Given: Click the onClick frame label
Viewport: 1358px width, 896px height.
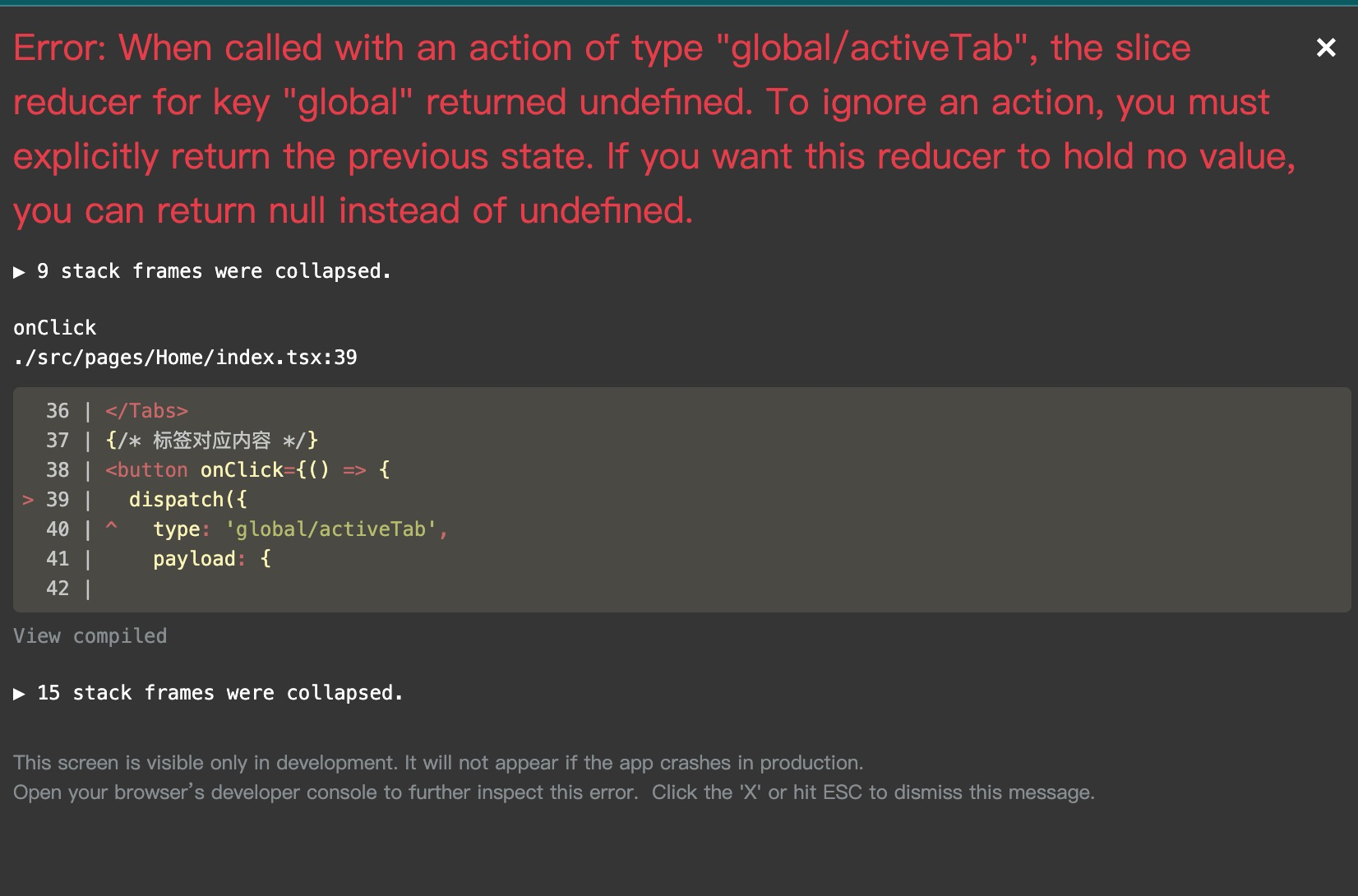Looking at the screenshot, I should [x=54, y=326].
